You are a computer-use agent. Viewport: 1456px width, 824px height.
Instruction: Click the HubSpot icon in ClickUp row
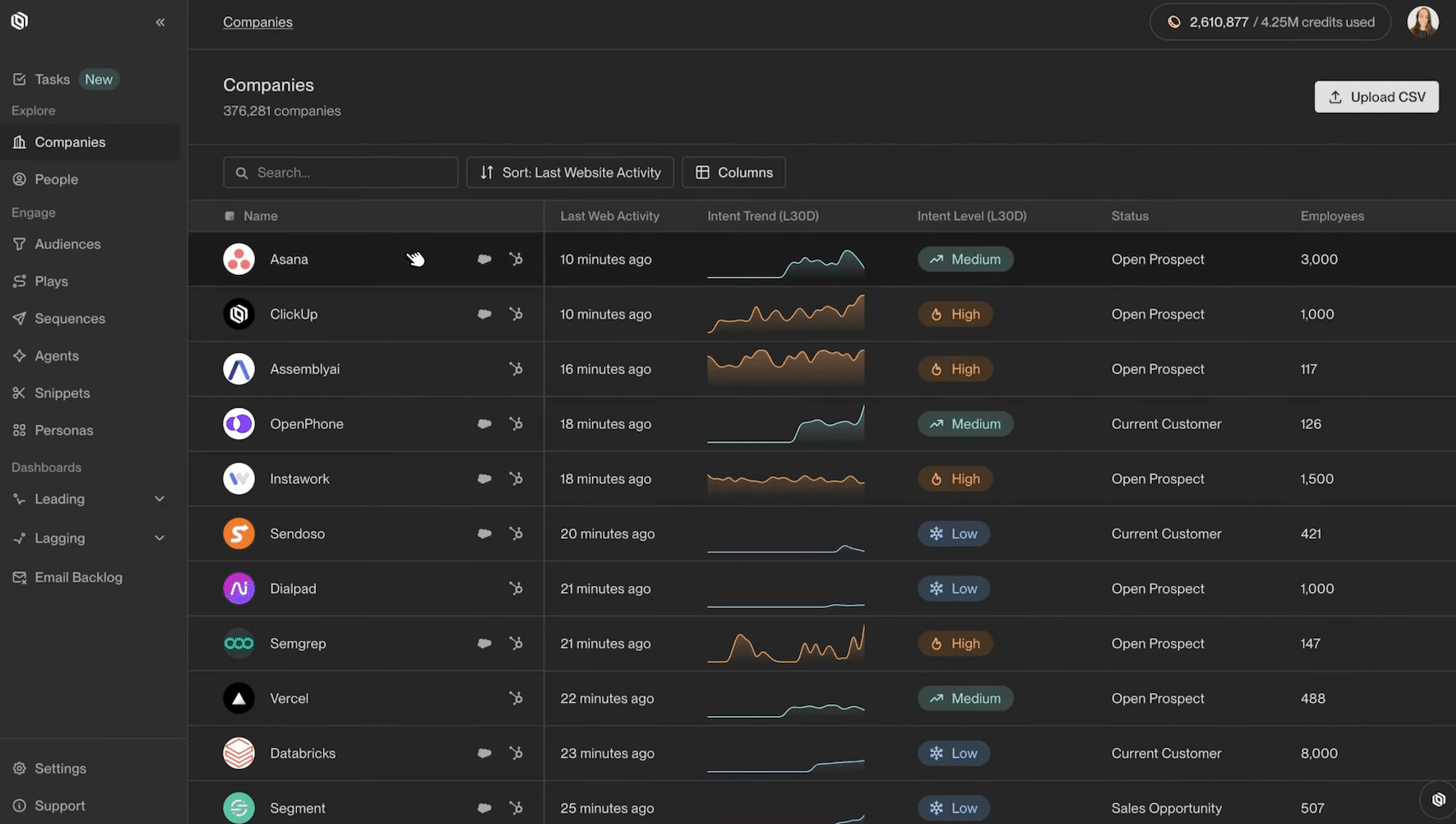coord(516,314)
